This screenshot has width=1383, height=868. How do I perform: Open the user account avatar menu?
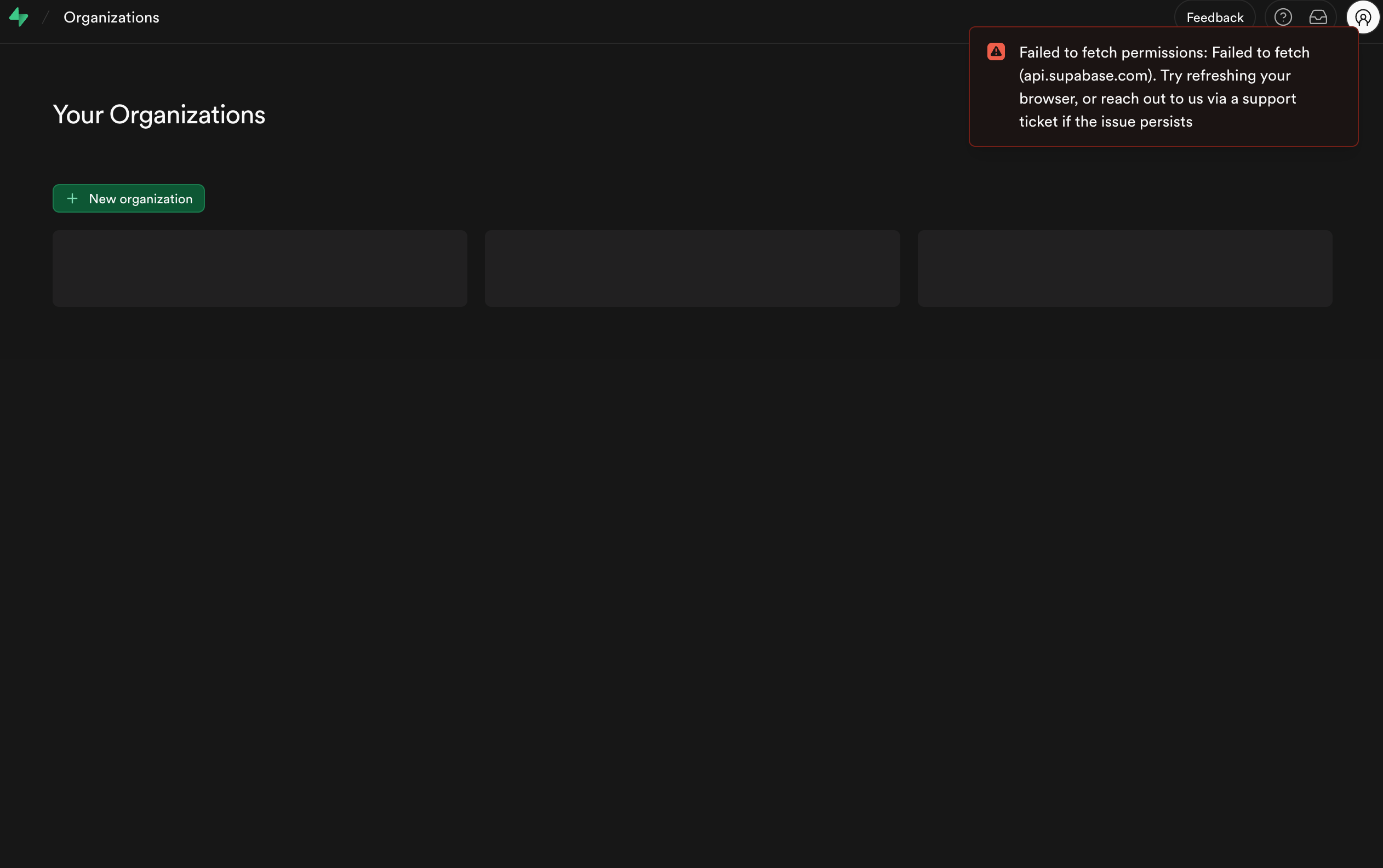point(1362,17)
